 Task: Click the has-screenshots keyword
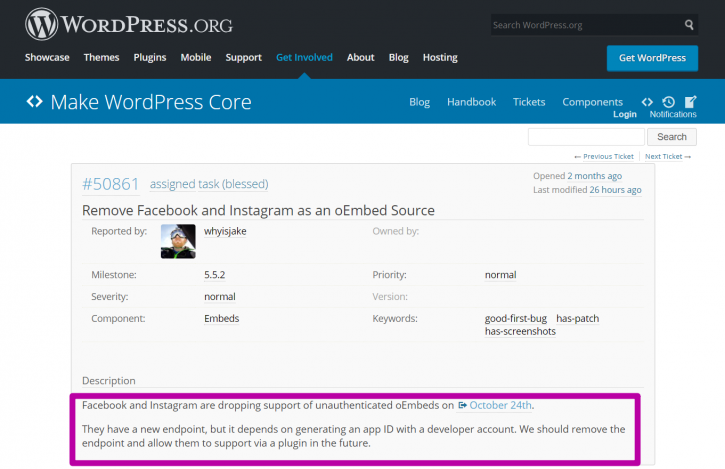[520, 331]
